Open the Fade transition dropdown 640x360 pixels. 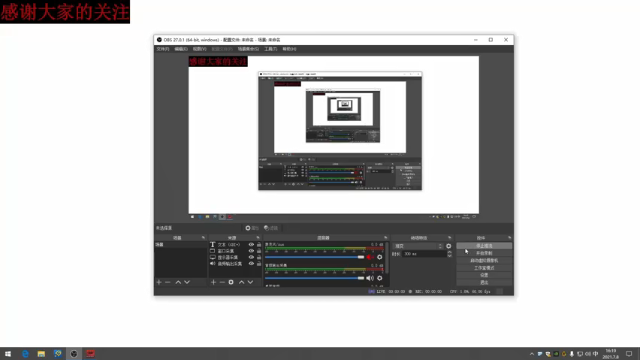point(418,246)
